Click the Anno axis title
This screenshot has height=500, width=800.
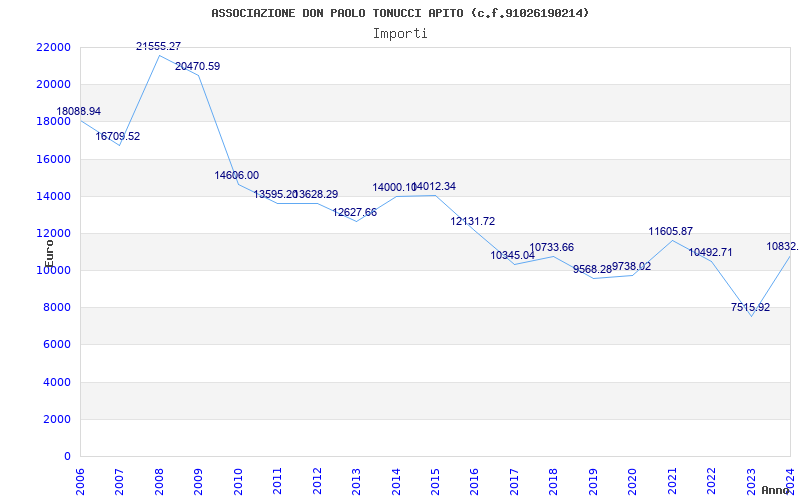point(775,490)
